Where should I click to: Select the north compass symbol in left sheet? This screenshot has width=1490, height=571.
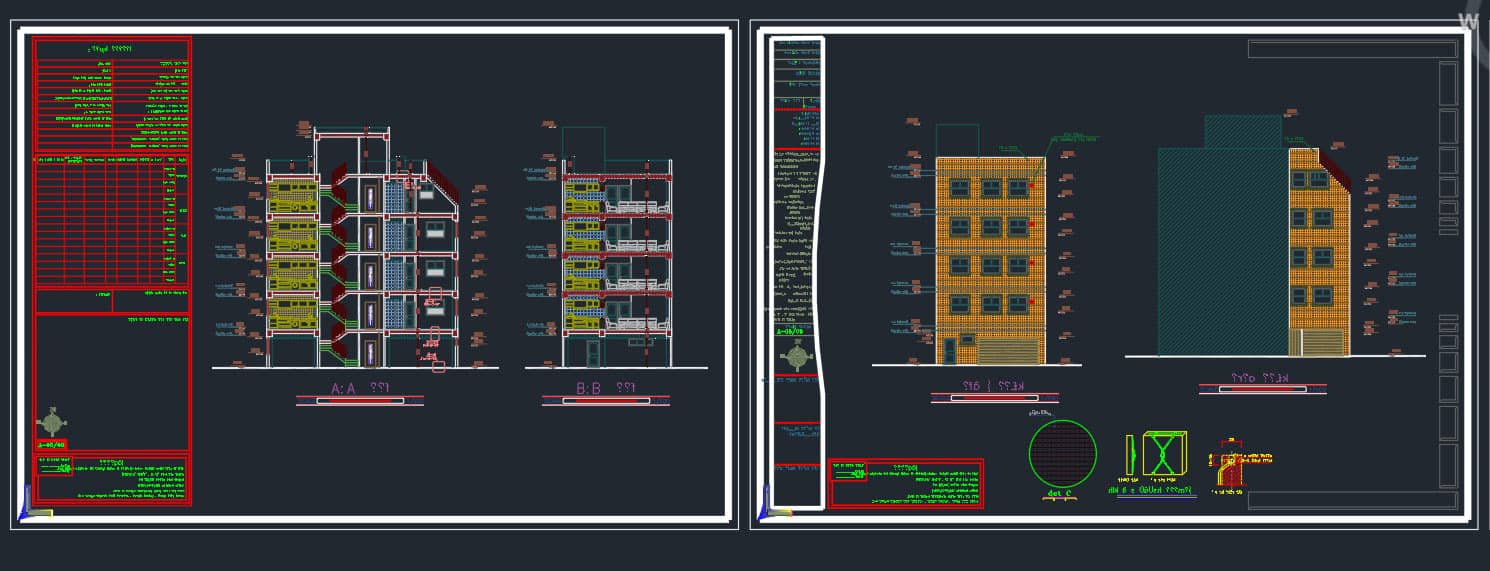point(50,421)
